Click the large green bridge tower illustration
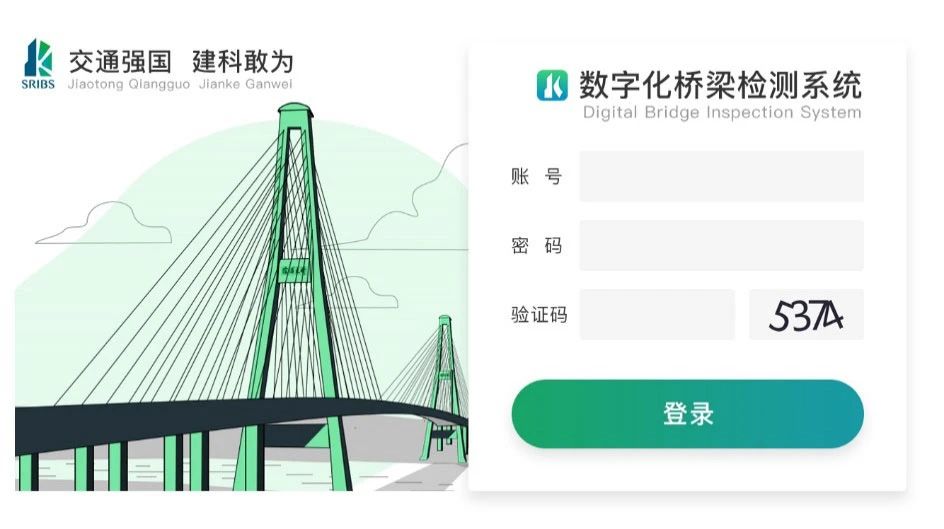Viewport: 944px width, 529px height. click(x=294, y=295)
